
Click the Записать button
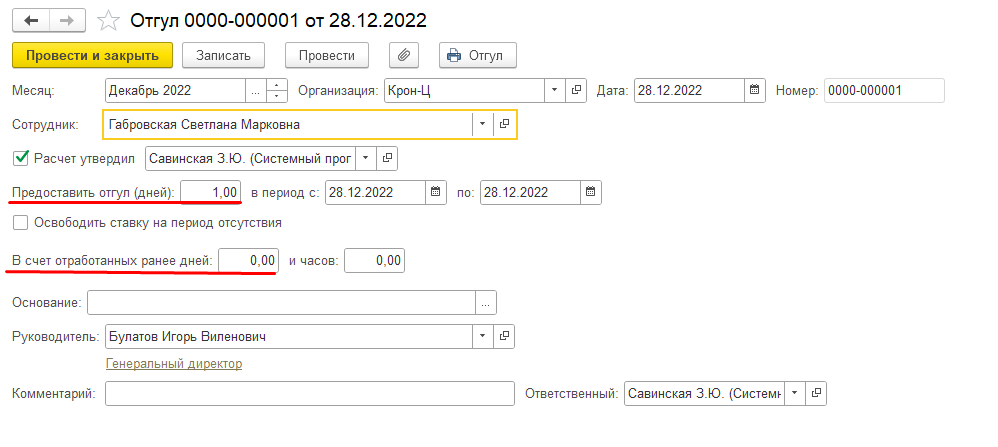point(230,54)
